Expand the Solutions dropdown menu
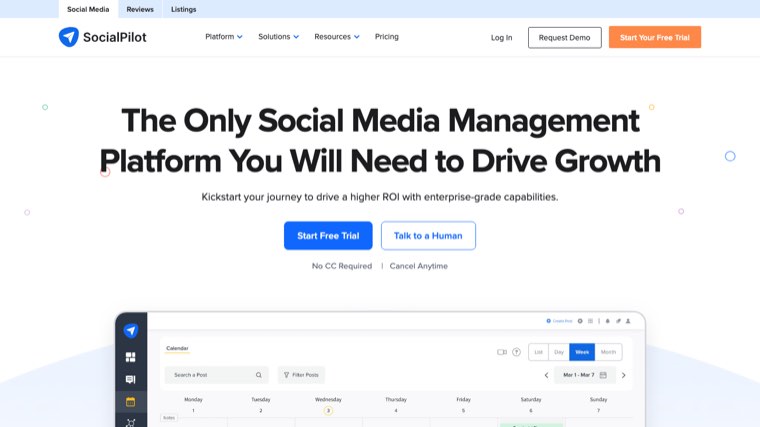This screenshot has width=760, height=427. tap(278, 37)
